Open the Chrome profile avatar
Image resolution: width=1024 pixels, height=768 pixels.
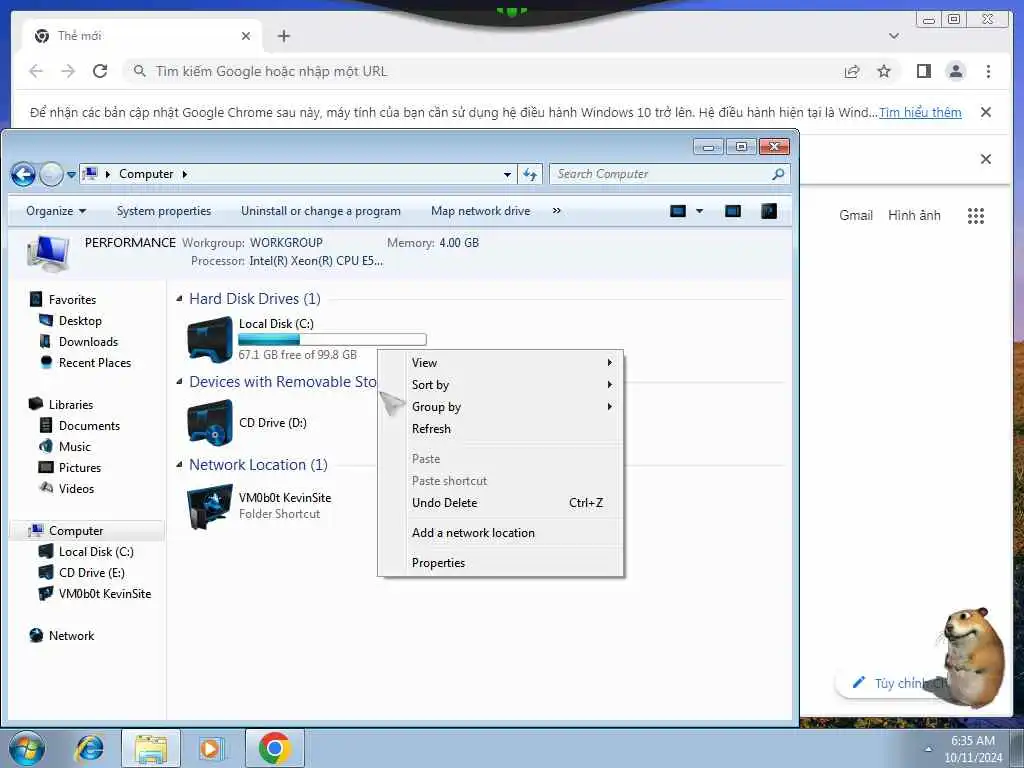coord(955,71)
